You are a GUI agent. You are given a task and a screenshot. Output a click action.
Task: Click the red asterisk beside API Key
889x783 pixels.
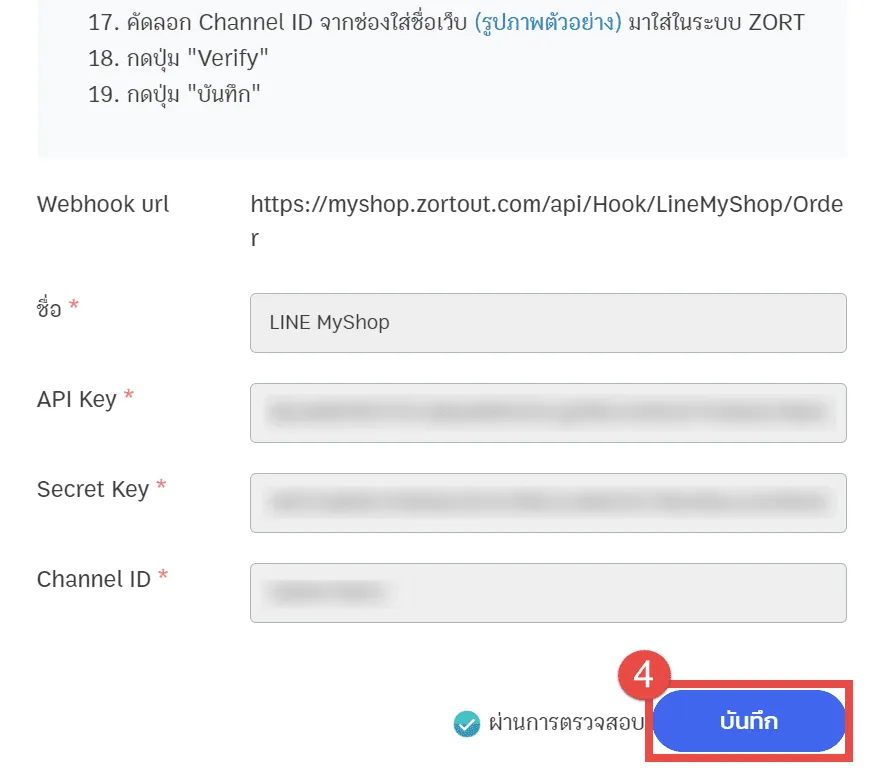coord(129,397)
